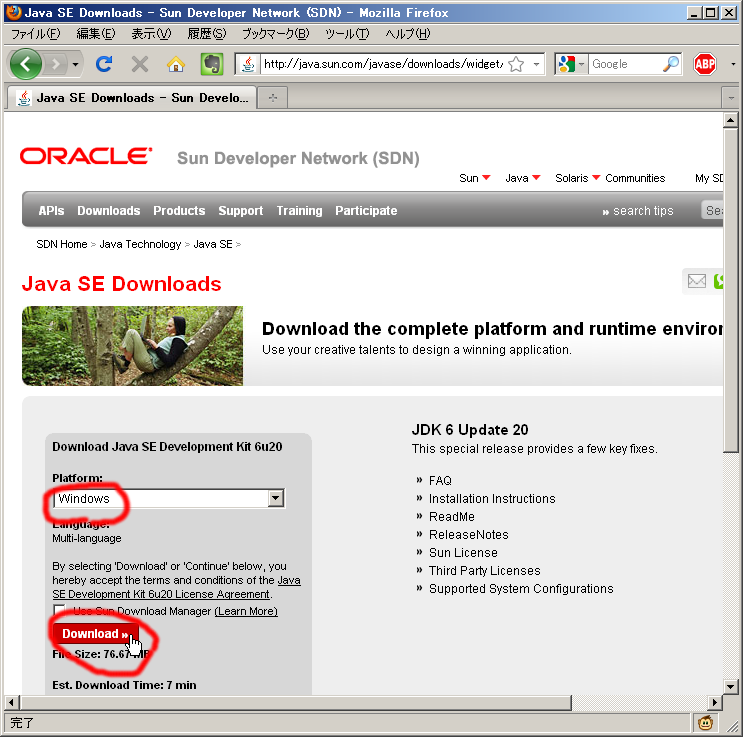The image size is (743, 737).
Task: Go to the Home page icon
Action: click(175, 64)
